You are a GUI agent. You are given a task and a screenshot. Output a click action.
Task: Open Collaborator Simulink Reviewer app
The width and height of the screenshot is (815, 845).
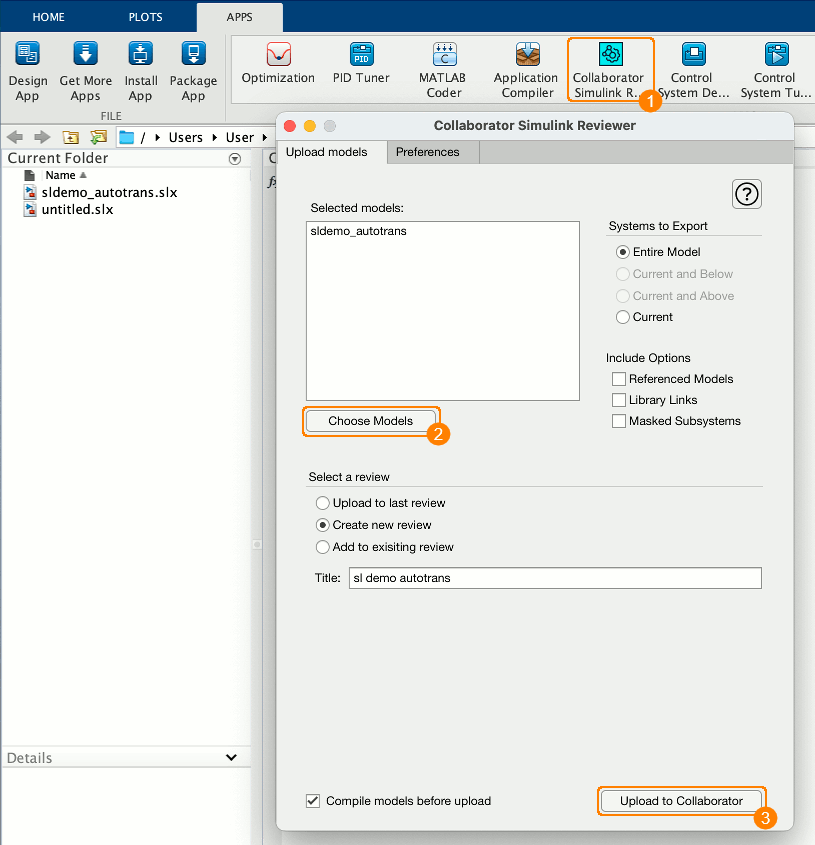coord(610,71)
